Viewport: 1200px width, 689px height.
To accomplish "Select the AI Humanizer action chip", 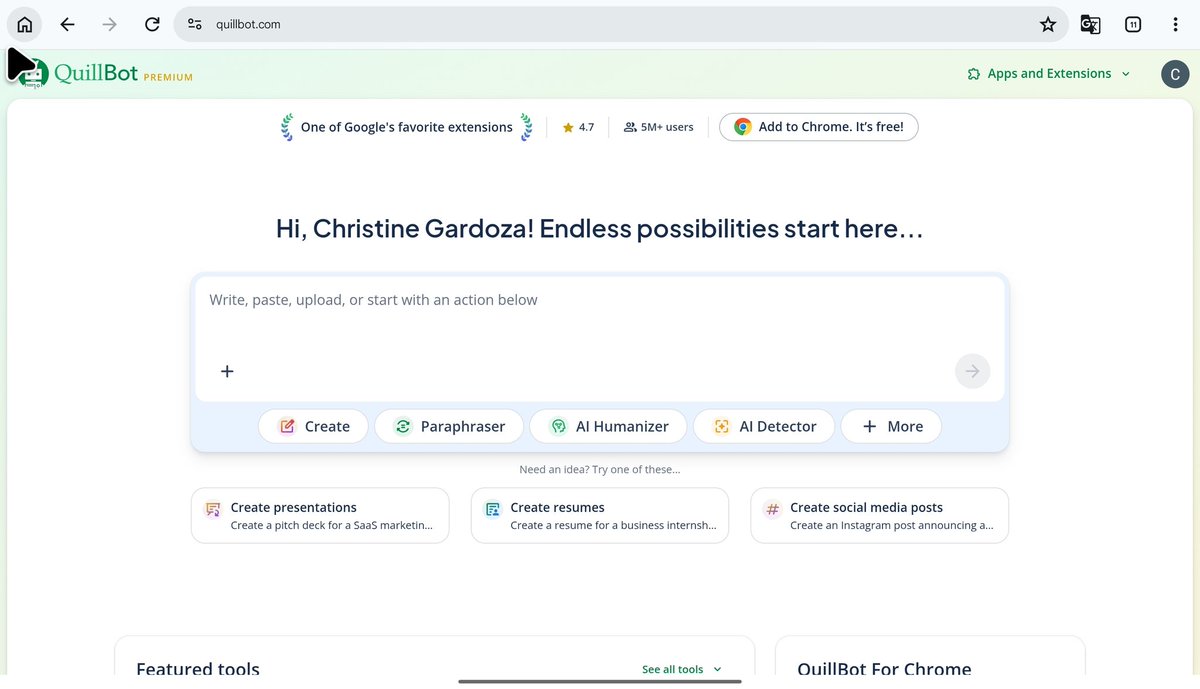I will (608, 426).
